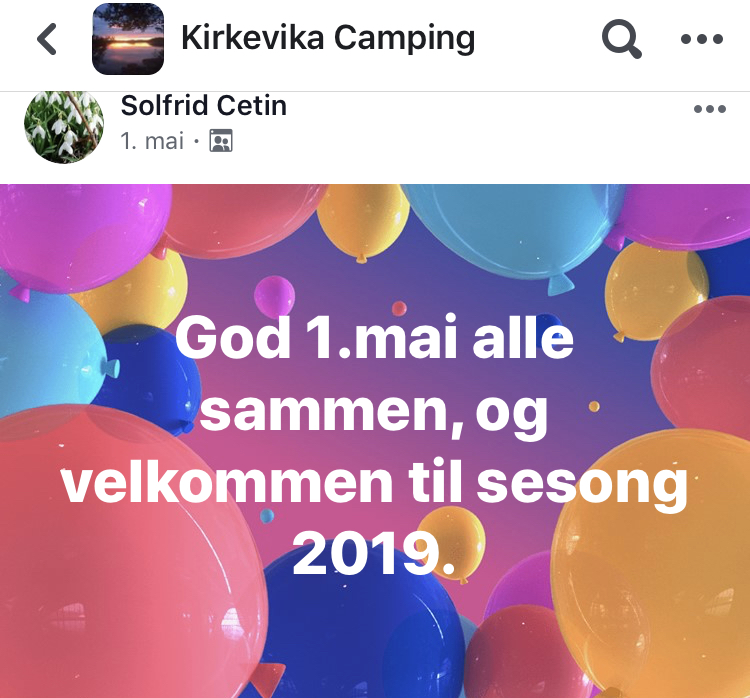Tap the 'velkommen til sesong' text line
This screenshot has height=698, width=750.
(x=375, y=483)
